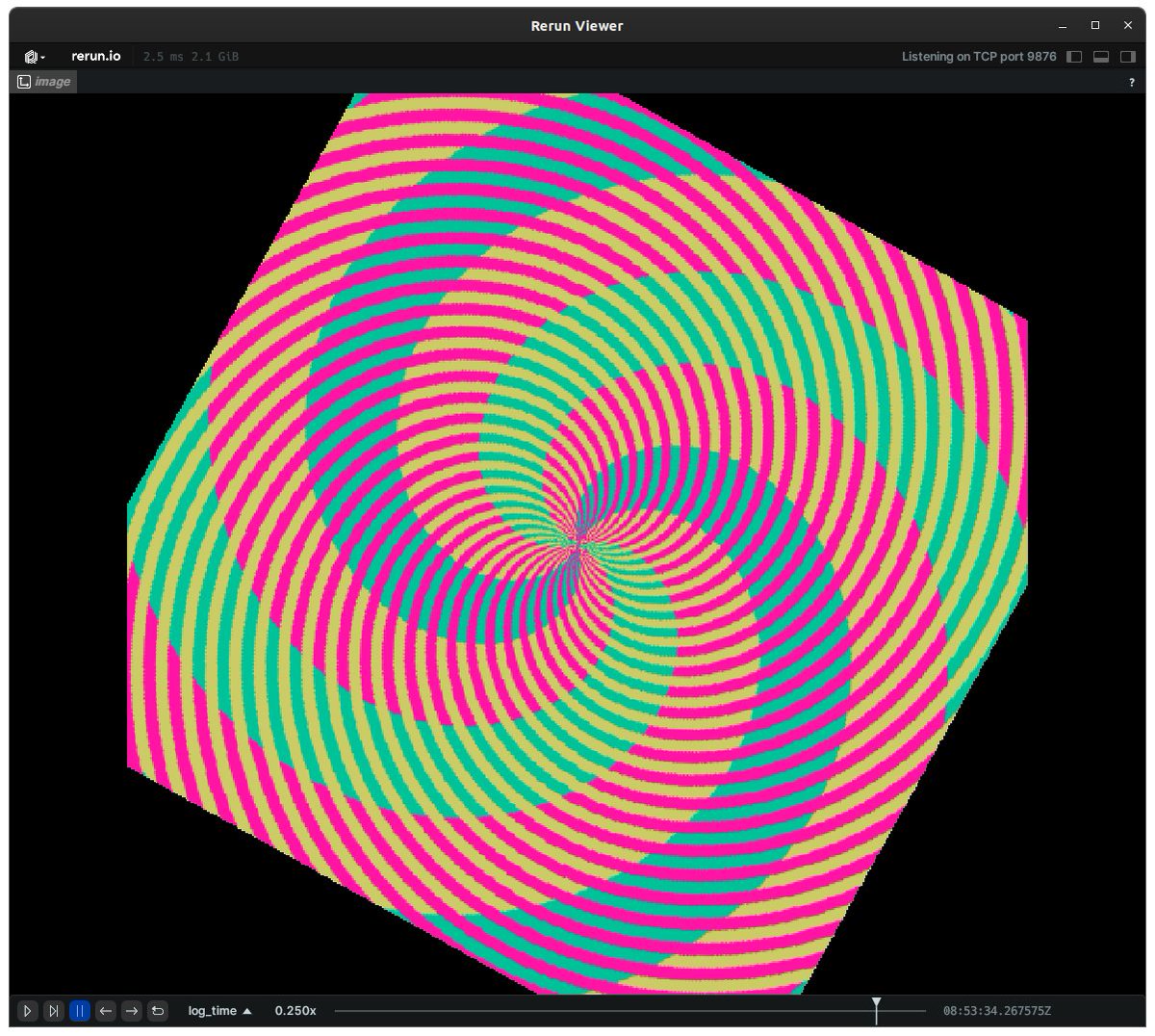Toggle playback looping
Screen dimensions: 1155x1036
158,1011
